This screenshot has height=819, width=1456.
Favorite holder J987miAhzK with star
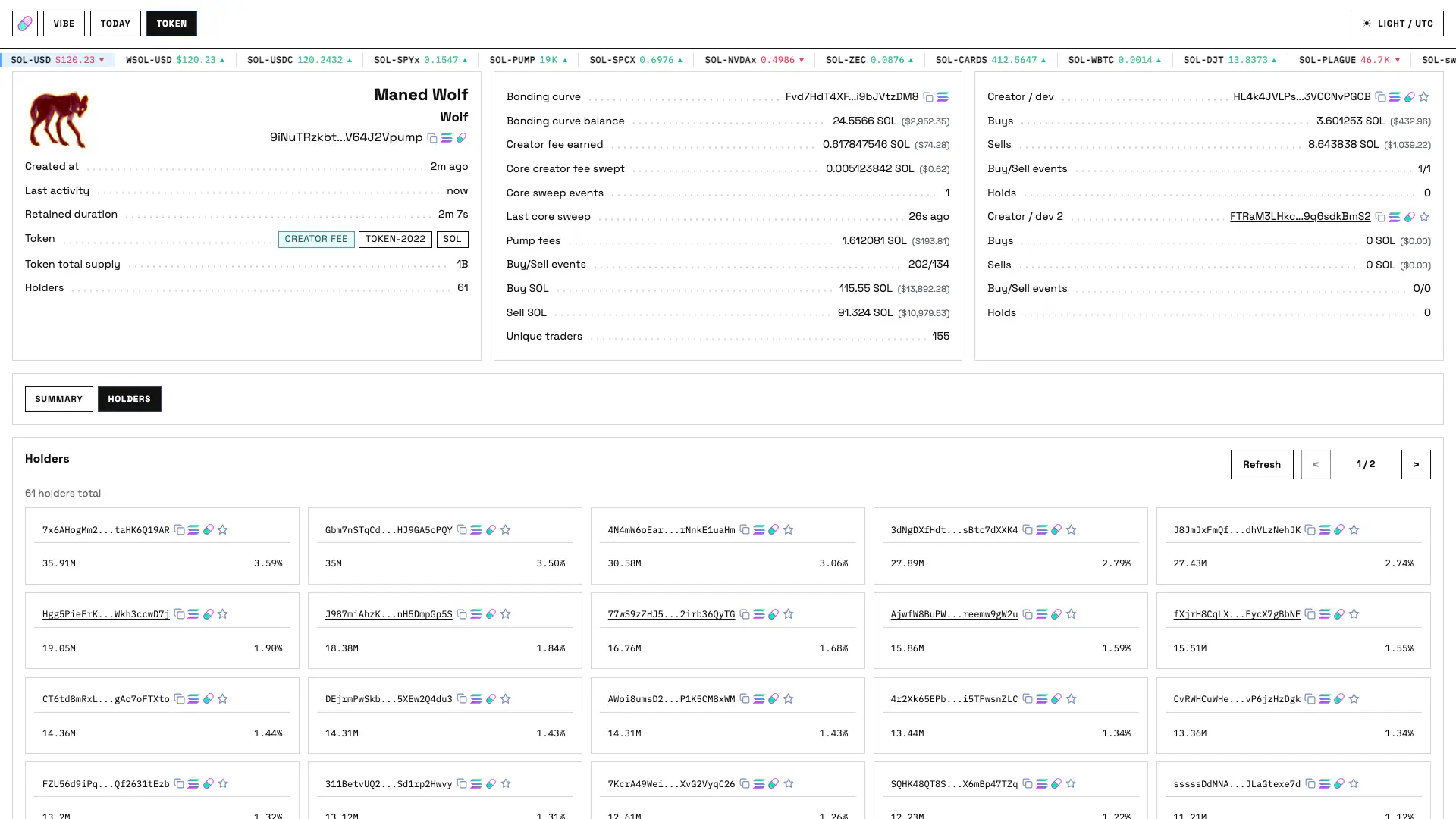pos(506,614)
